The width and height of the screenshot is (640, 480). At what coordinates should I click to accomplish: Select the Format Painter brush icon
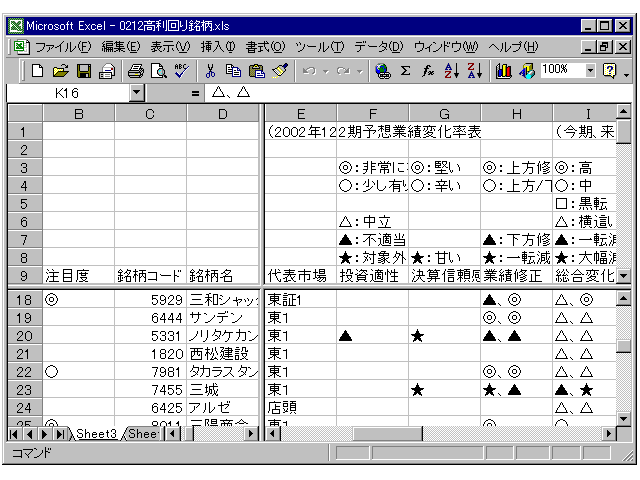(x=280, y=71)
